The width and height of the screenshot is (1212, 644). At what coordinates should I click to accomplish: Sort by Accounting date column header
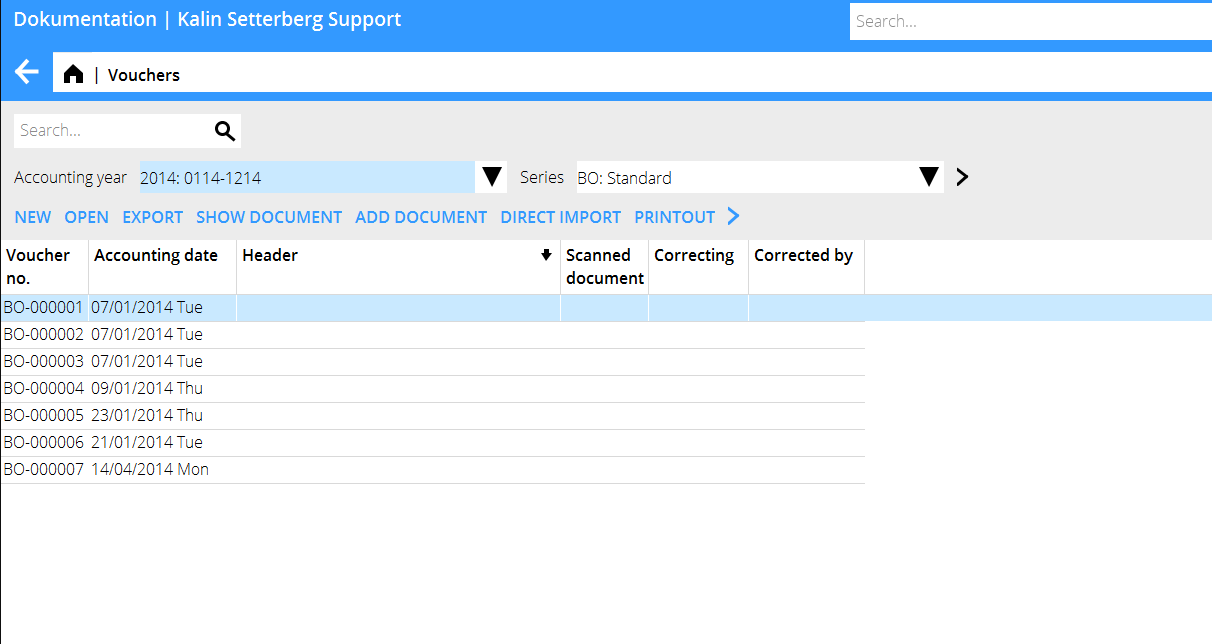(x=156, y=255)
